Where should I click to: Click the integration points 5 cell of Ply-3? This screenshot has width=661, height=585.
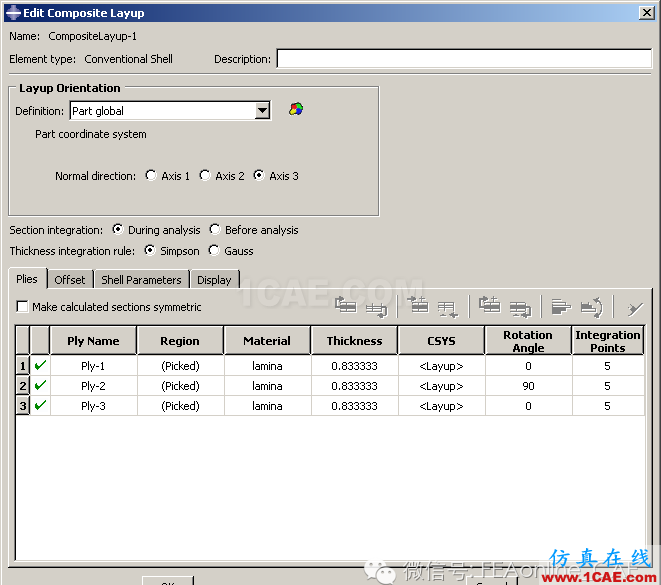tap(608, 406)
